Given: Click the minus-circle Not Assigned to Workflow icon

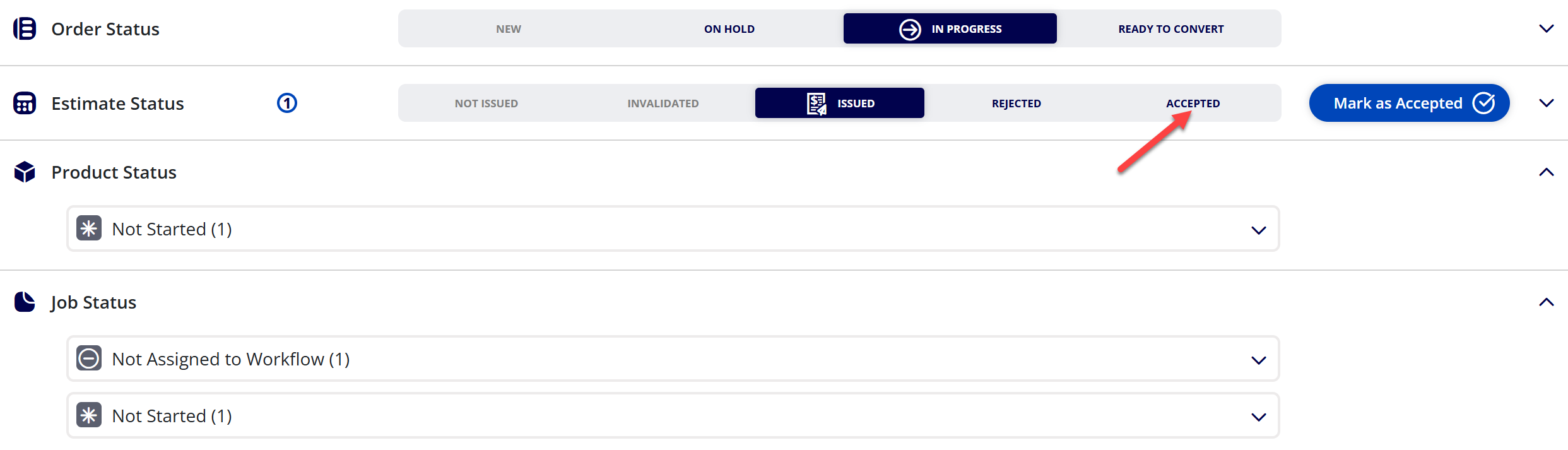Looking at the screenshot, I should coord(89,358).
